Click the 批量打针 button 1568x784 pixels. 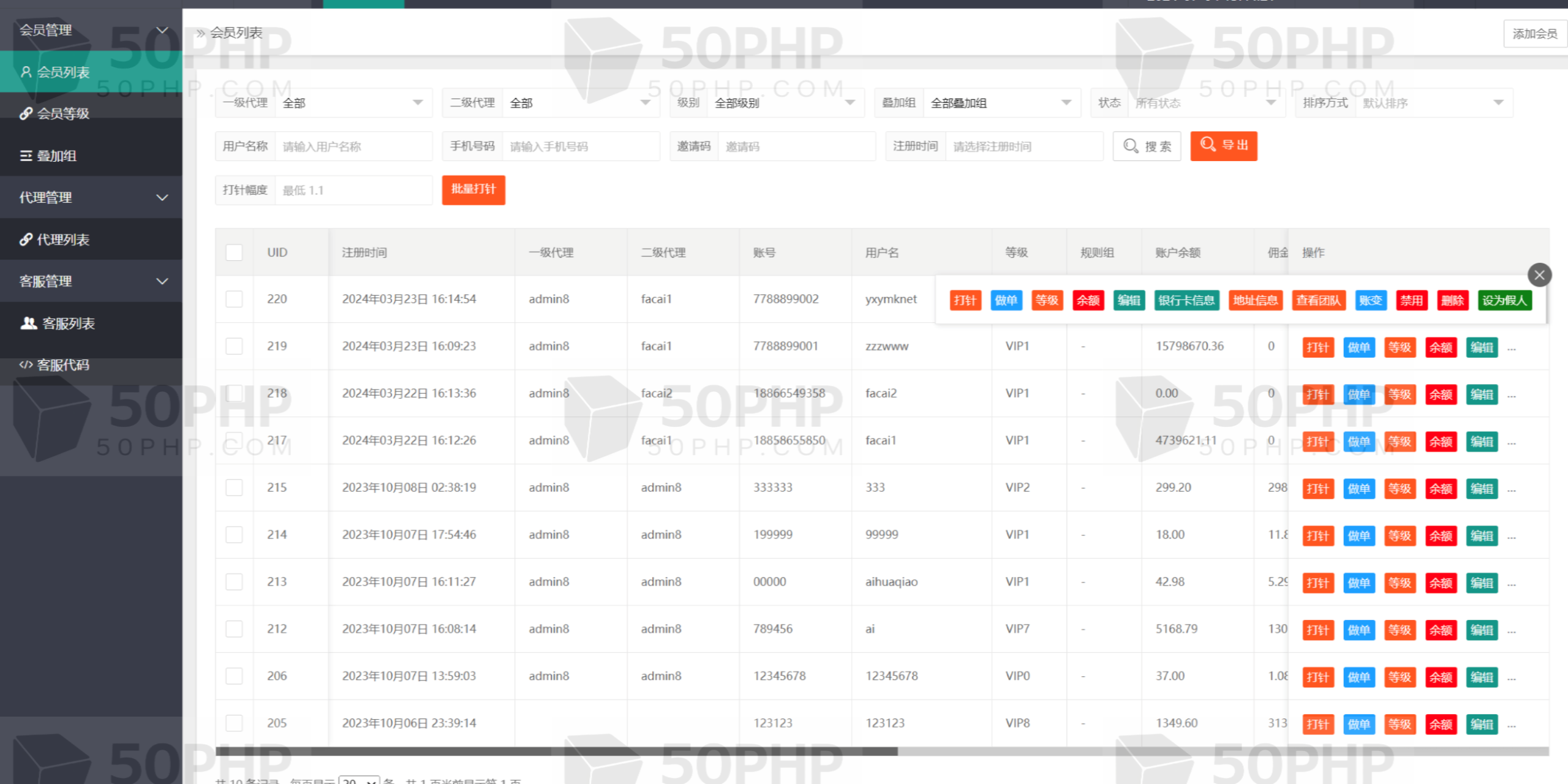[473, 189]
